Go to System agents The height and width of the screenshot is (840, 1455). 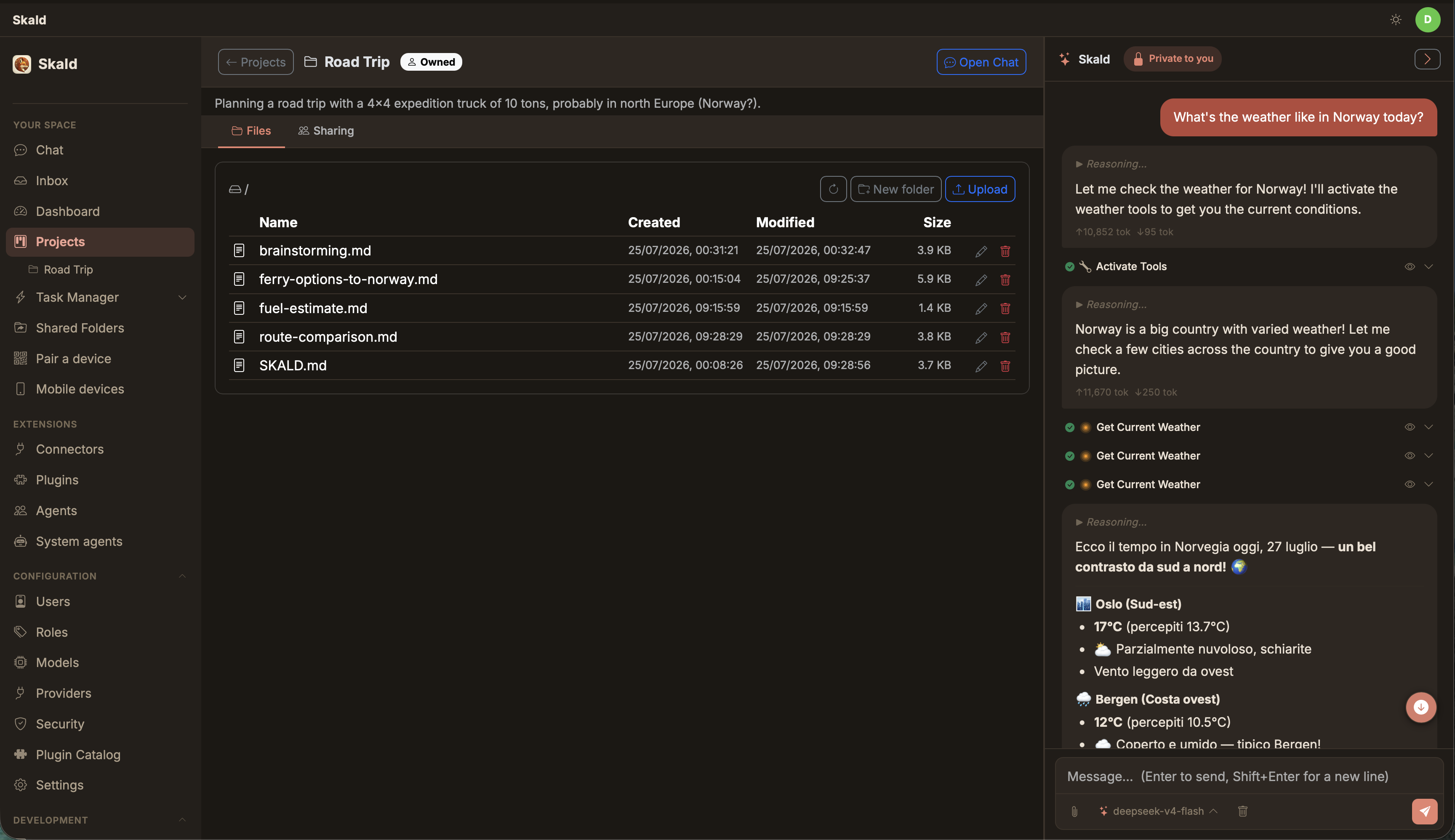click(79, 541)
